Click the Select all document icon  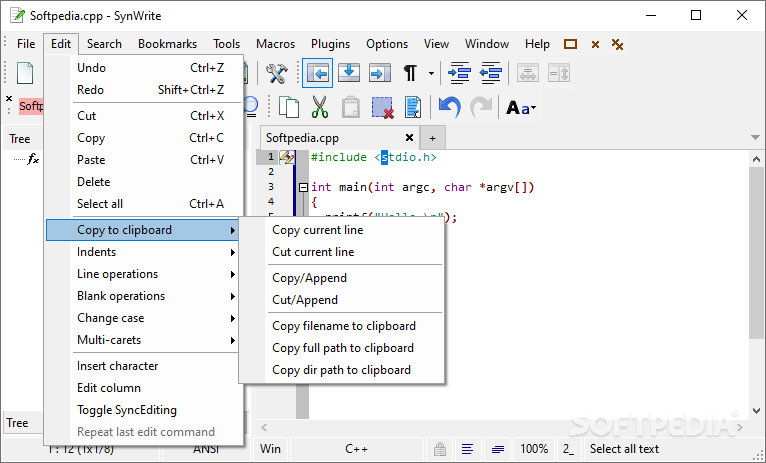pos(413,107)
